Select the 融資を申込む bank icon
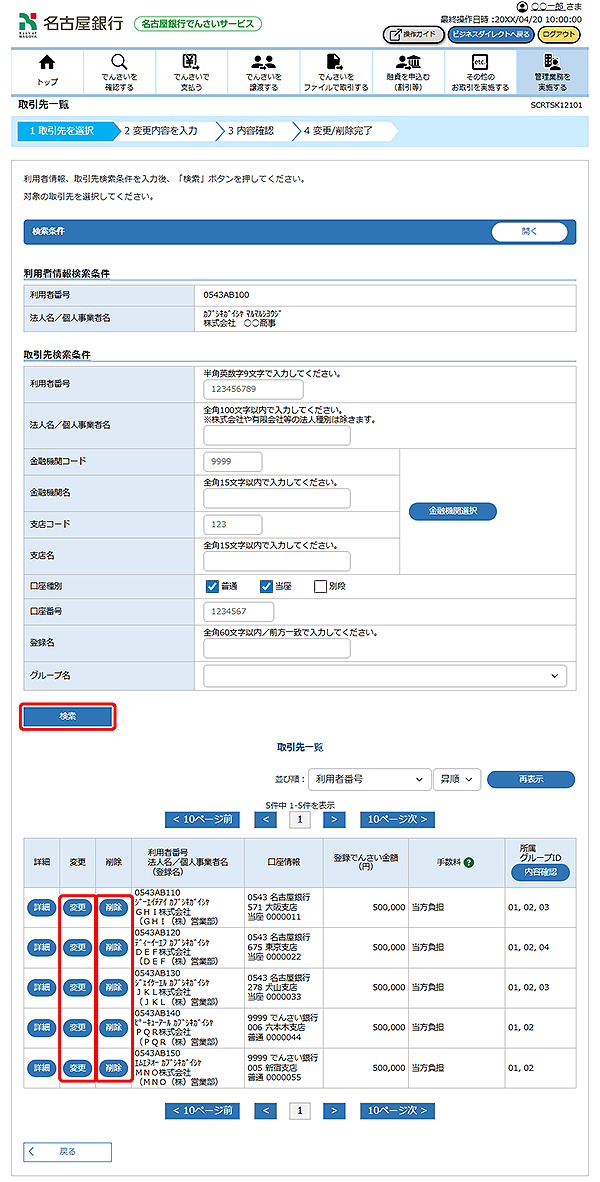This screenshot has width=600, height=1182. 407,63
